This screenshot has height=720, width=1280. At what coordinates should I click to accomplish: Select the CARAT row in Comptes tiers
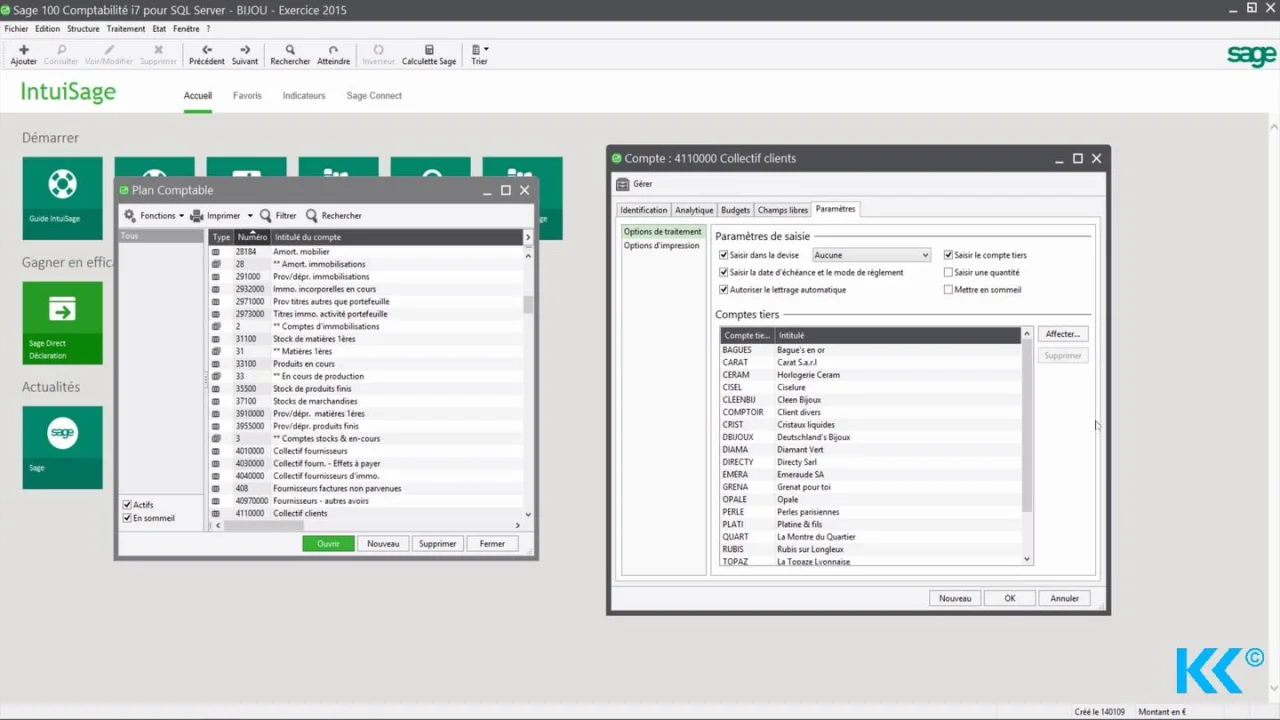[870, 362]
